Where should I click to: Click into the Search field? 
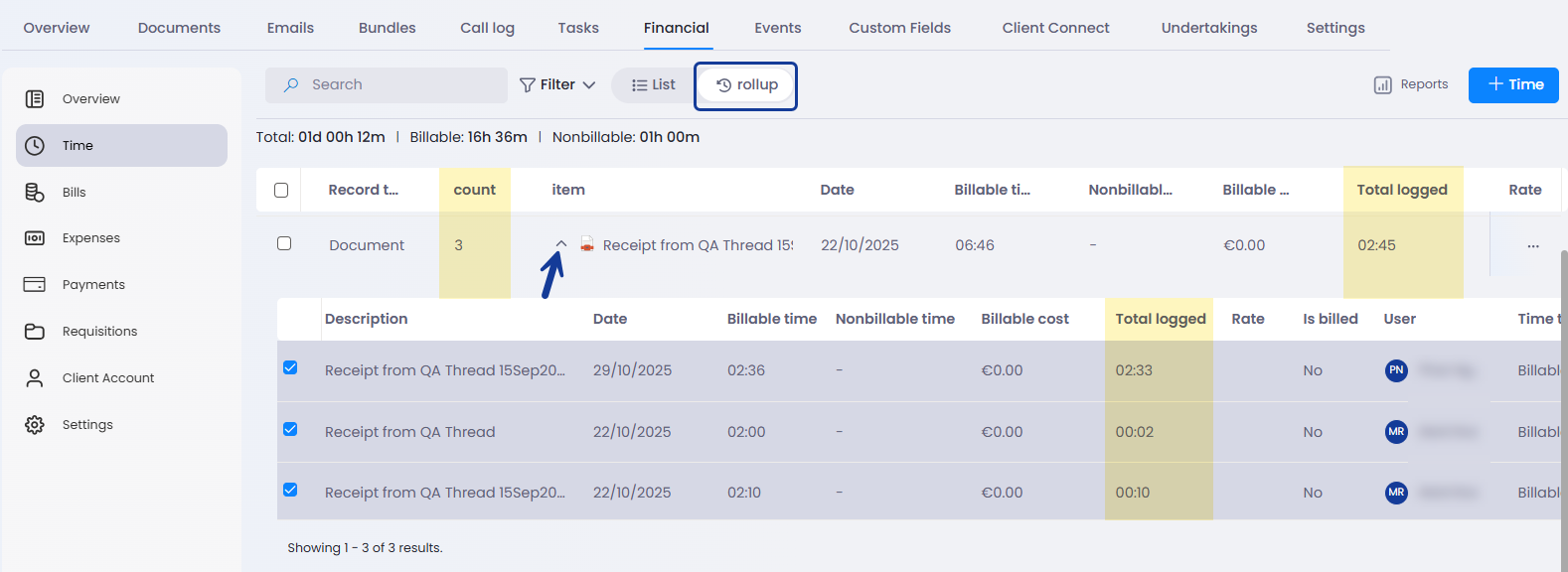(397, 85)
